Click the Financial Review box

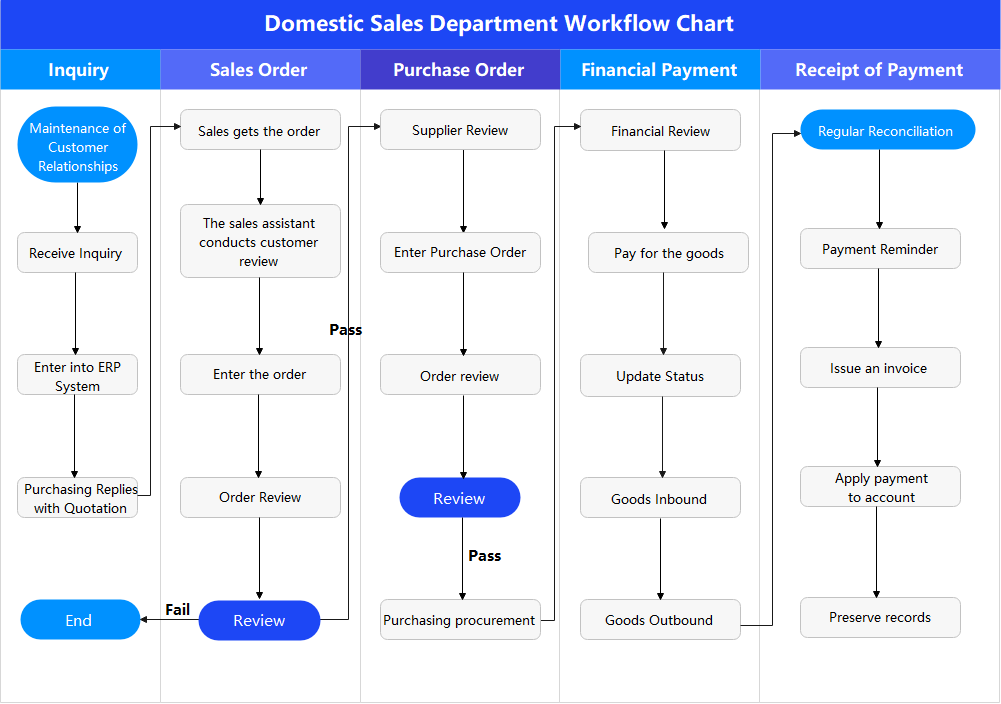tap(659, 129)
